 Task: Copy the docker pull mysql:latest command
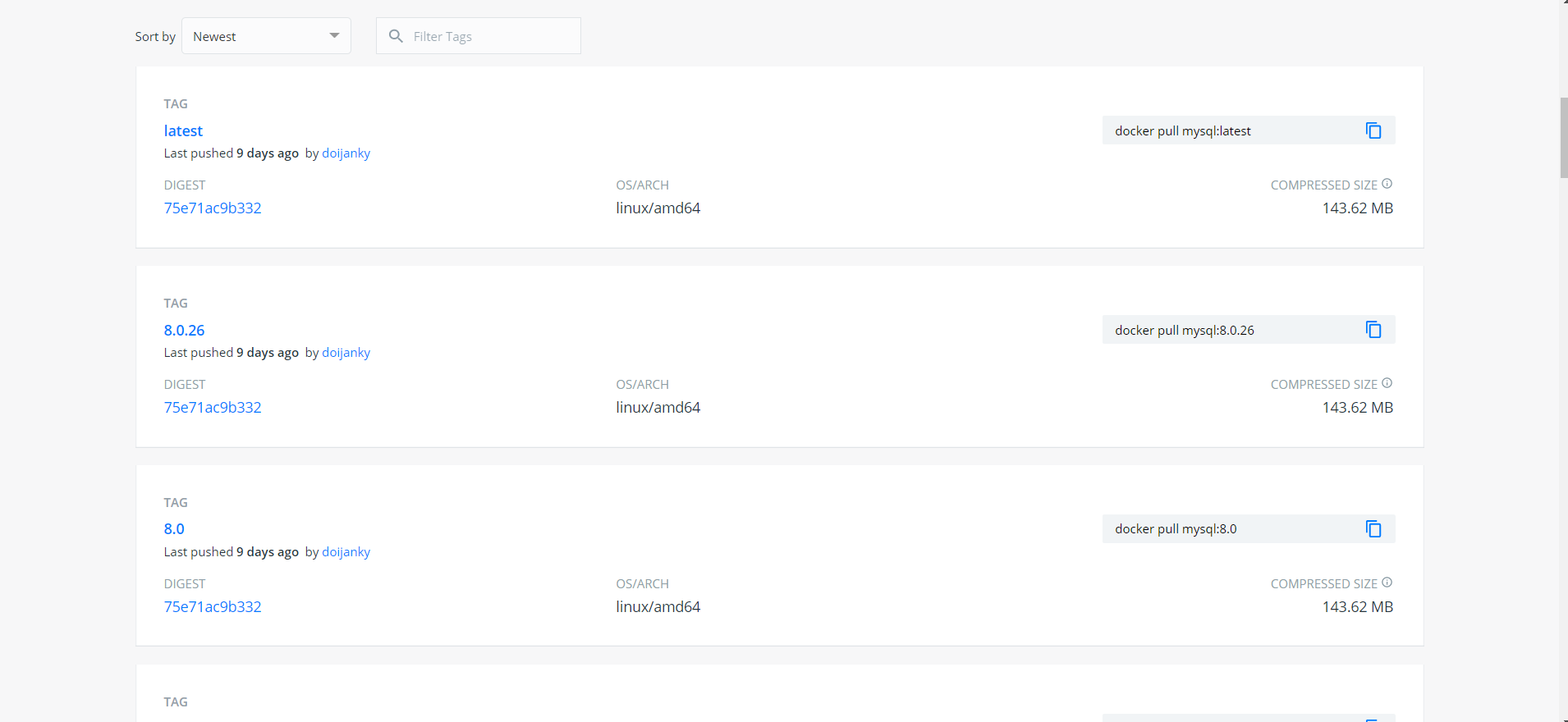[x=1373, y=130]
